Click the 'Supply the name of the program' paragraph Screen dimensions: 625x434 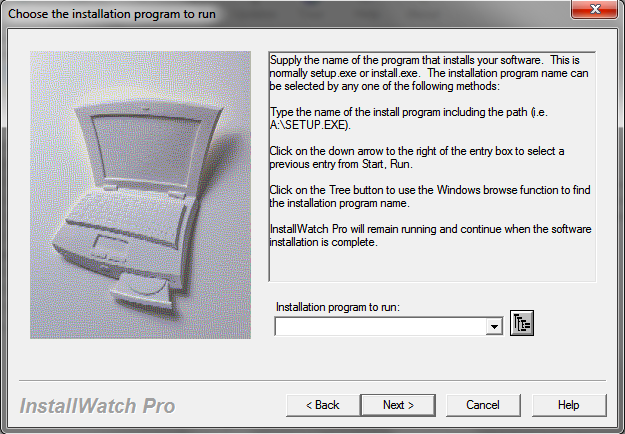tap(431, 73)
